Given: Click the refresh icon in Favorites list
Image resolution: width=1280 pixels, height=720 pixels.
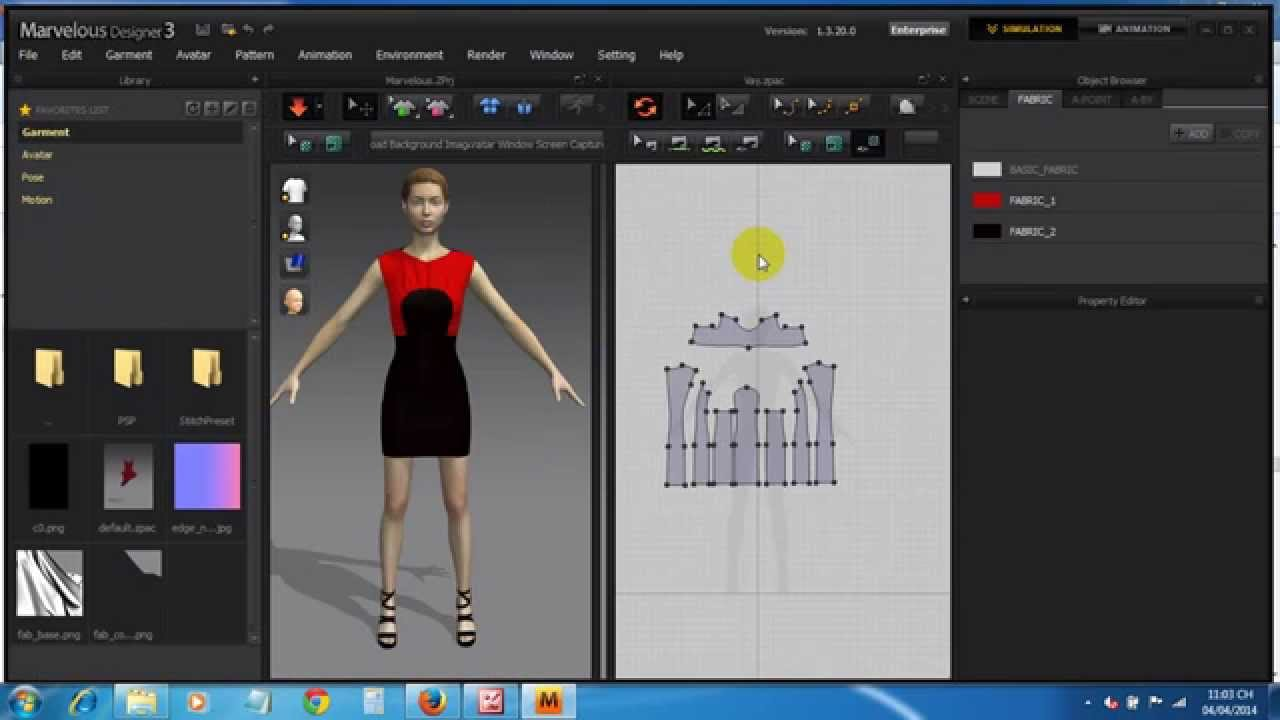Looking at the screenshot, I should tap(194, 109).
